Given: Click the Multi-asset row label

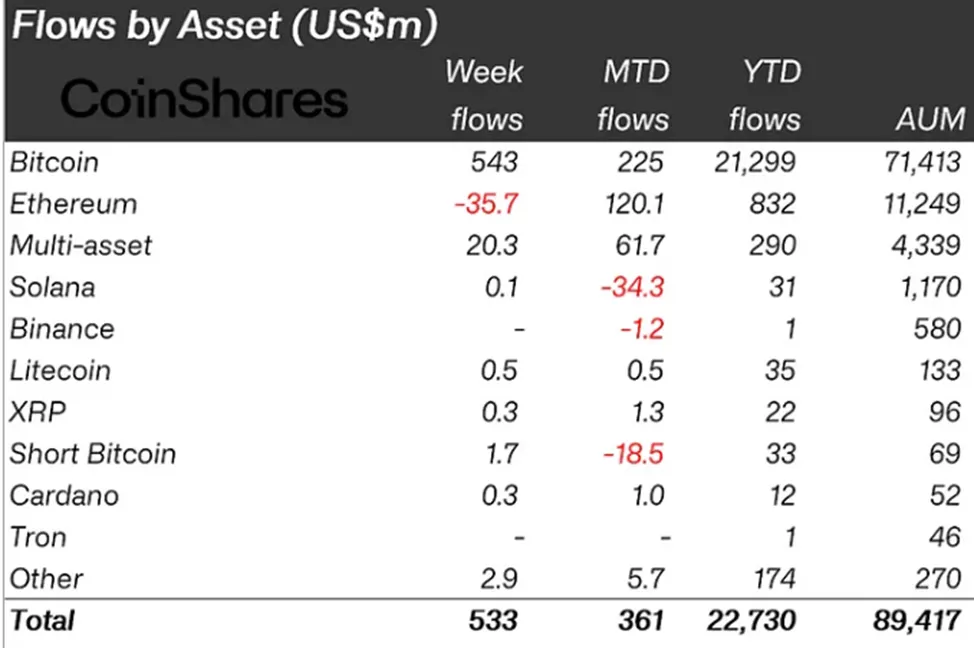Looking at the screenshot, I should point(81,245).
